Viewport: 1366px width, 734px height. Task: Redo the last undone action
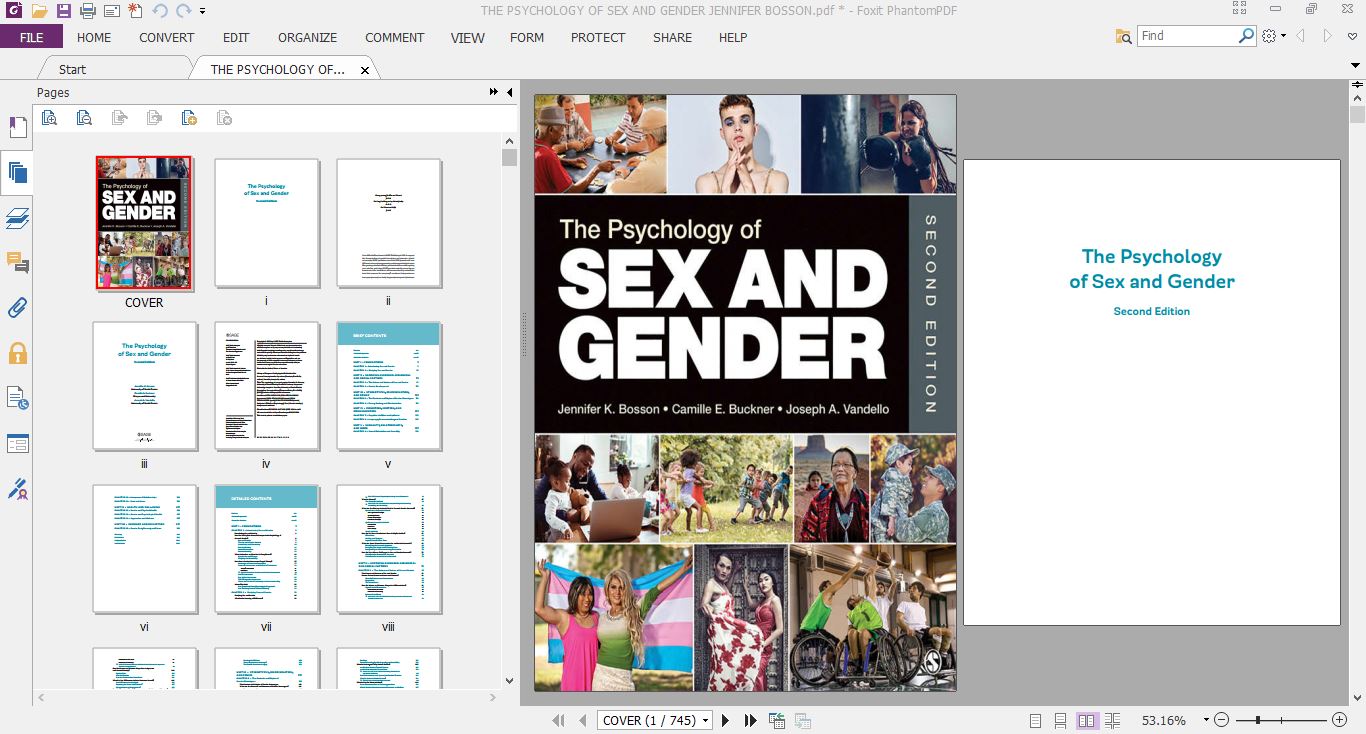coord(183,11)
